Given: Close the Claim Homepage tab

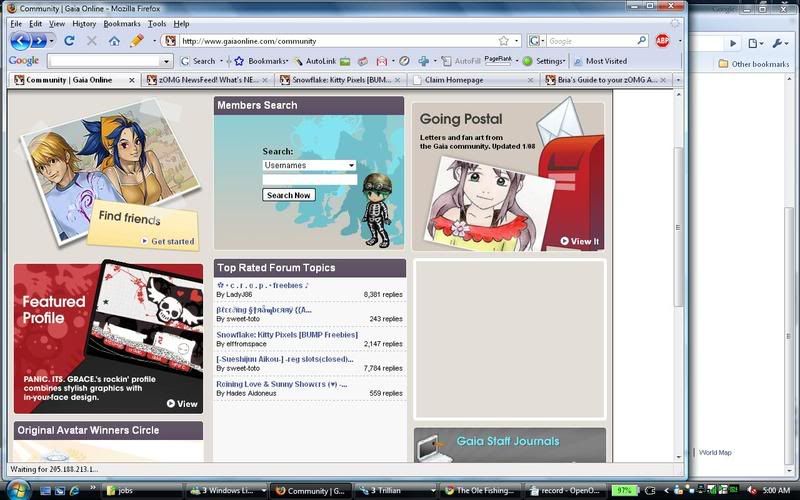Looking at the screenshot, I should pyautogui.click(x=530, y=80).
